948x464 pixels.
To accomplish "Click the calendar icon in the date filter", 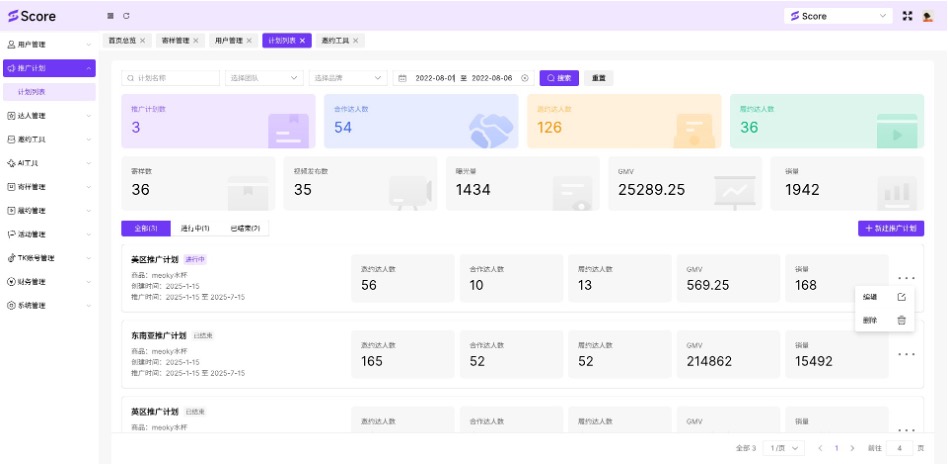I will pos(402,78).
